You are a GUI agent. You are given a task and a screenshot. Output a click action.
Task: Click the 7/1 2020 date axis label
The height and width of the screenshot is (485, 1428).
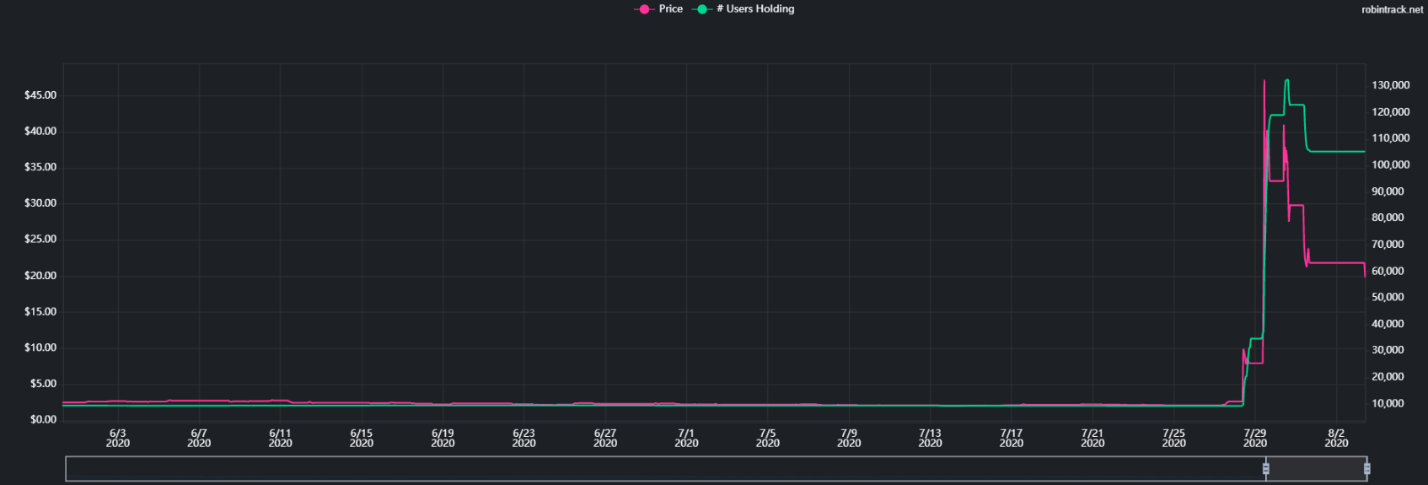687,439
